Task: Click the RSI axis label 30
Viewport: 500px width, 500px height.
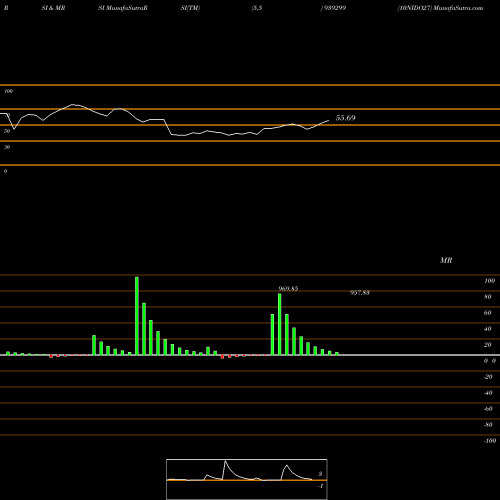Action: pos(7,147)
